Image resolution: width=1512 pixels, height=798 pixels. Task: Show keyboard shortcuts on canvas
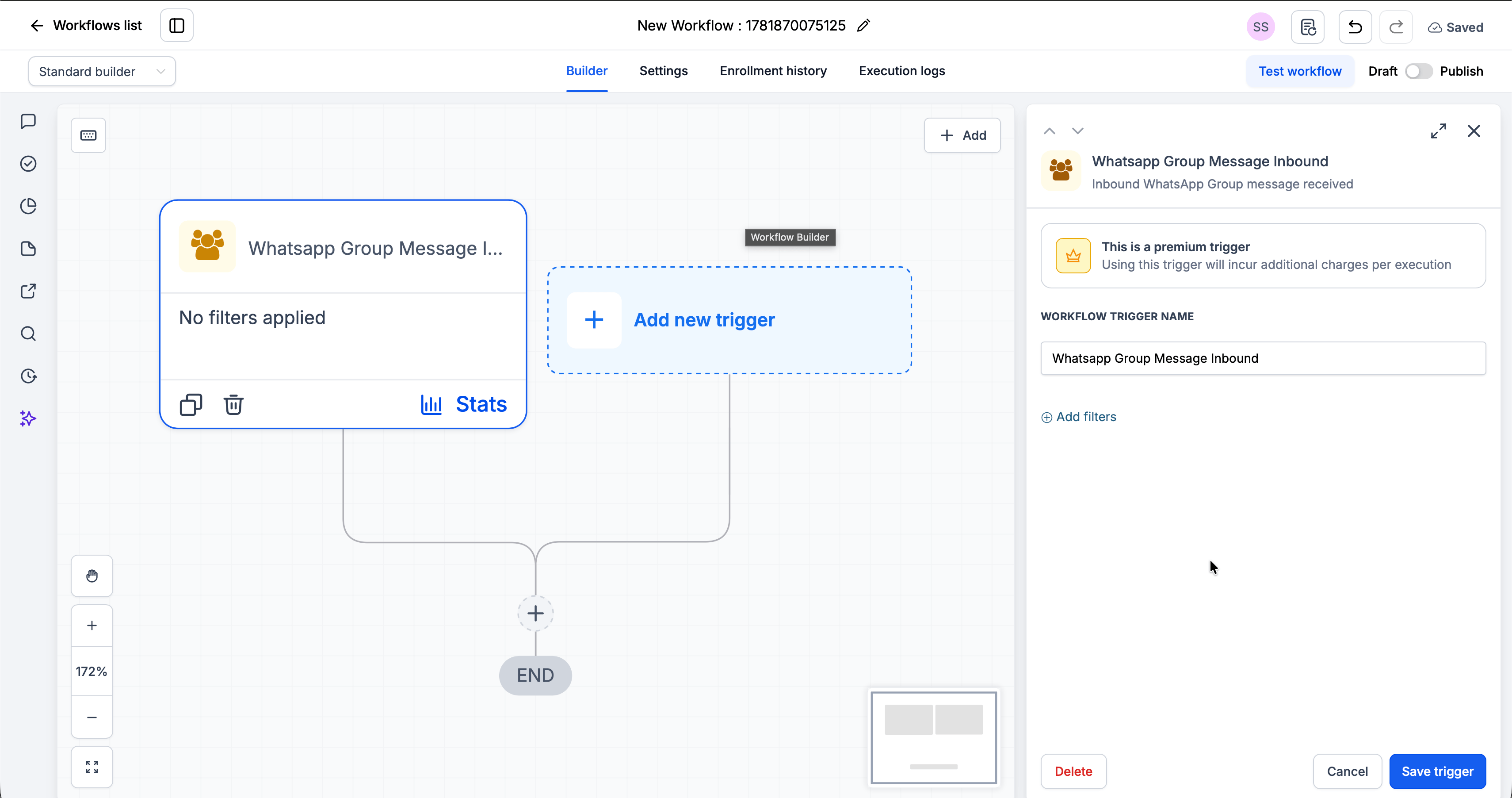88,136
